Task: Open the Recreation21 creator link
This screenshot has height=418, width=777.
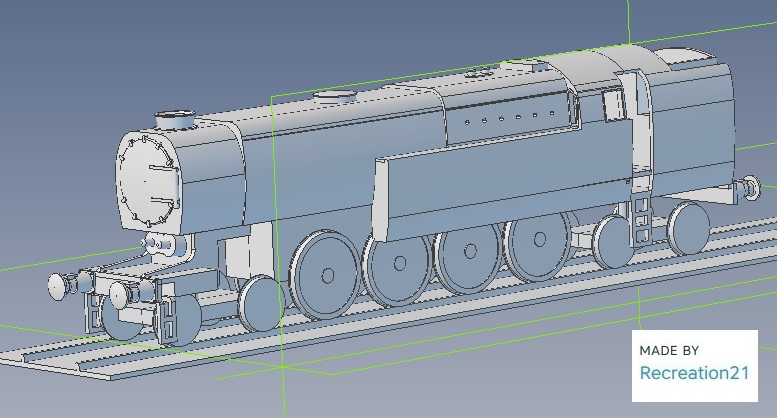Action: pos(694,373)
